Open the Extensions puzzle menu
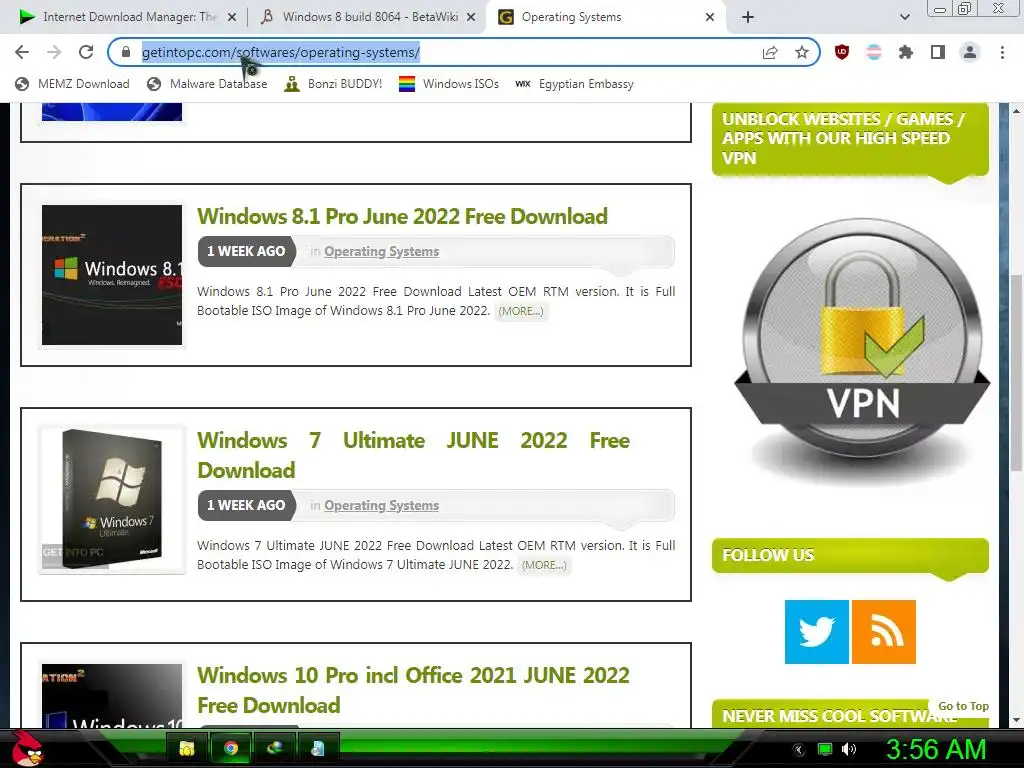This screenshot has height=768, width=1024. [x=906, y=52]
